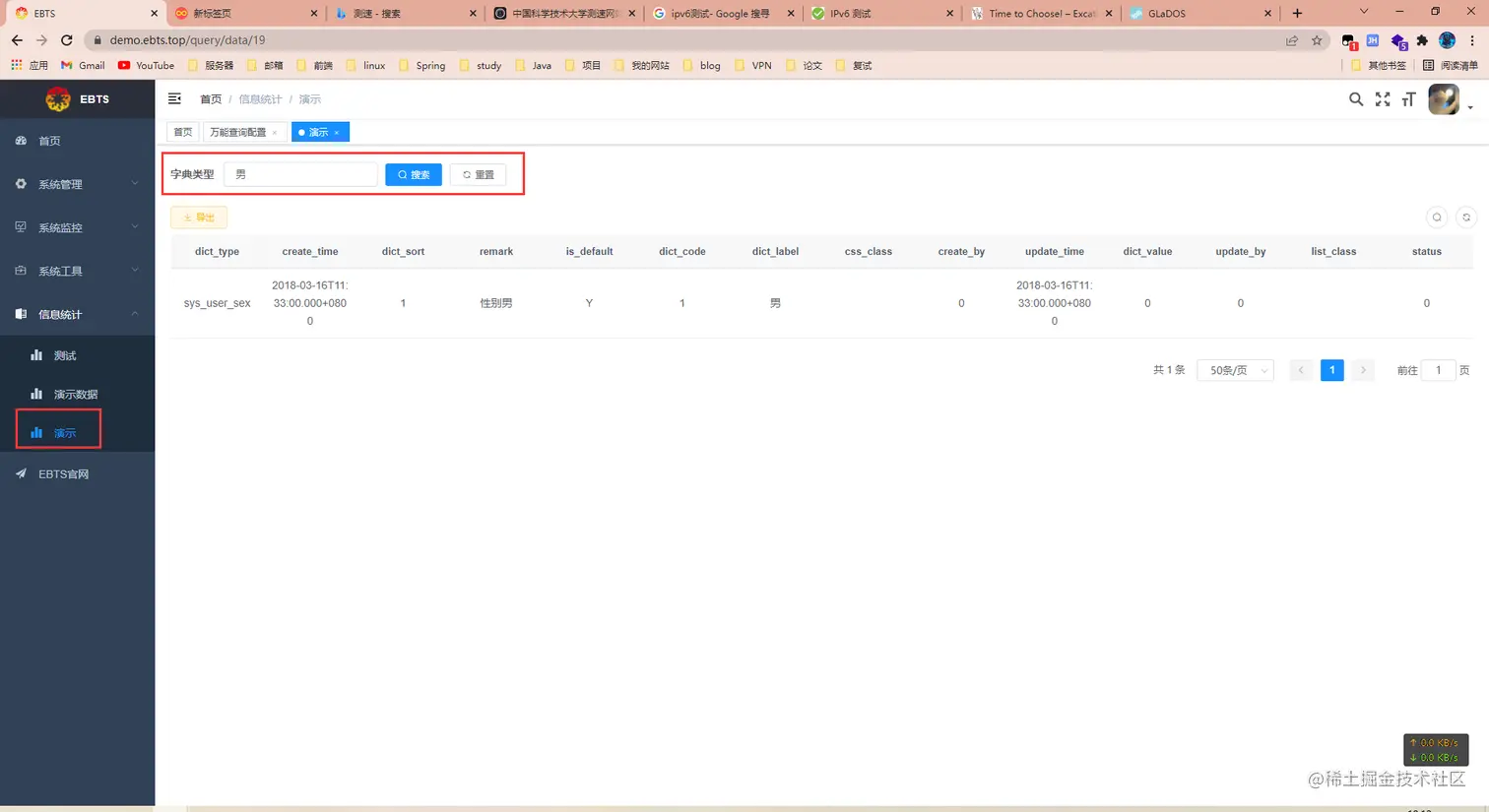Select page 1 in pagination
1489x812 pixels.
coord(1331,370)
